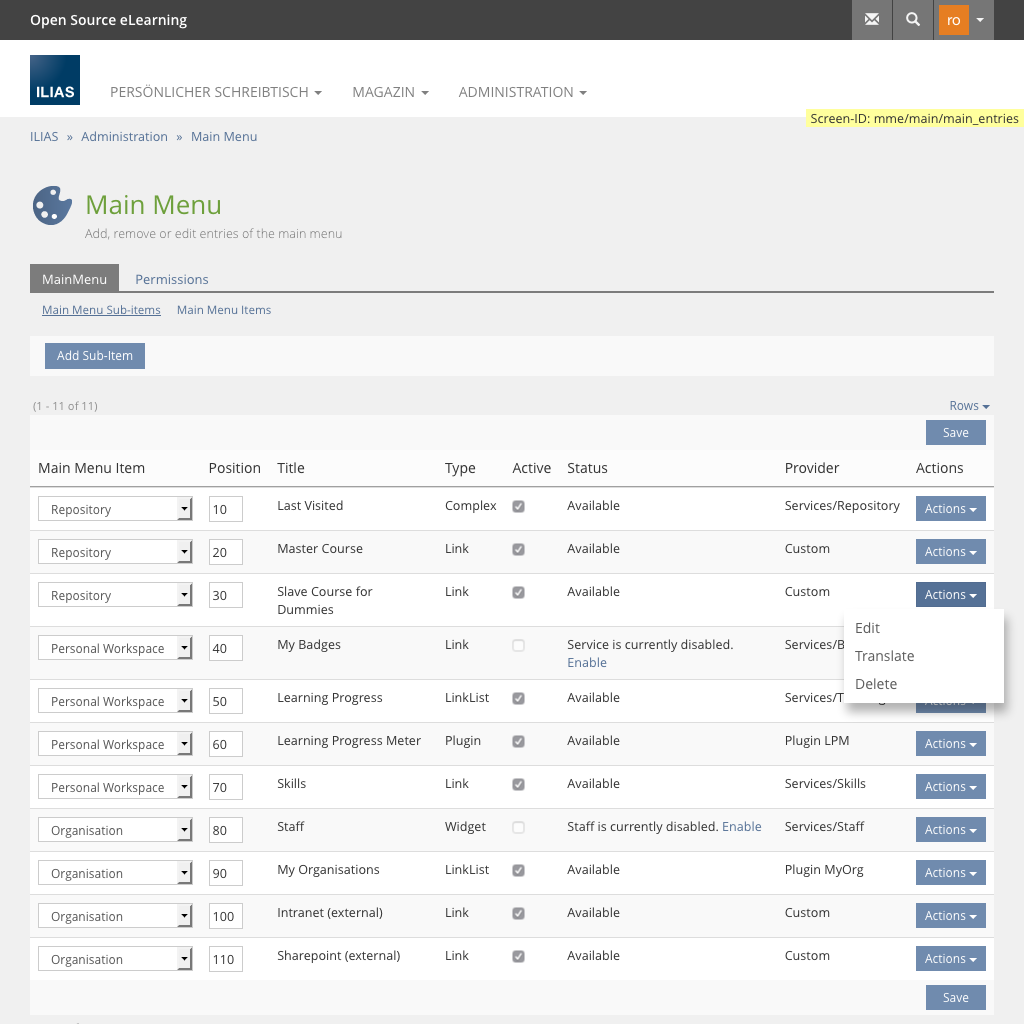Toggle Active checkbox for My Badges
1024x1024 pixels.
click(518, 646)
